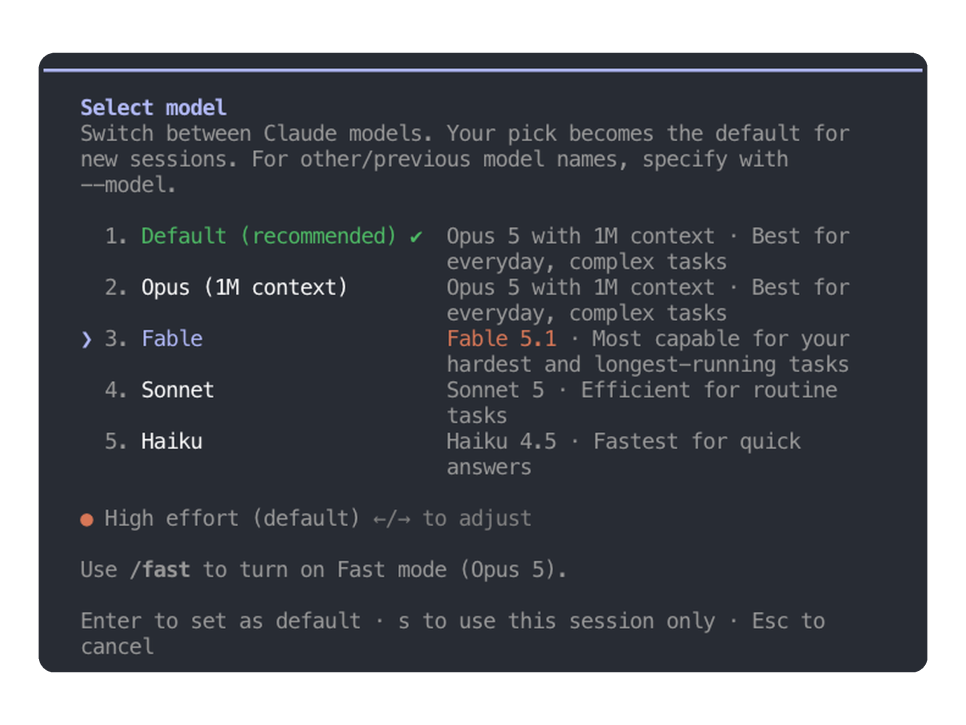Pick the Haiku model option

click(171, 441)
